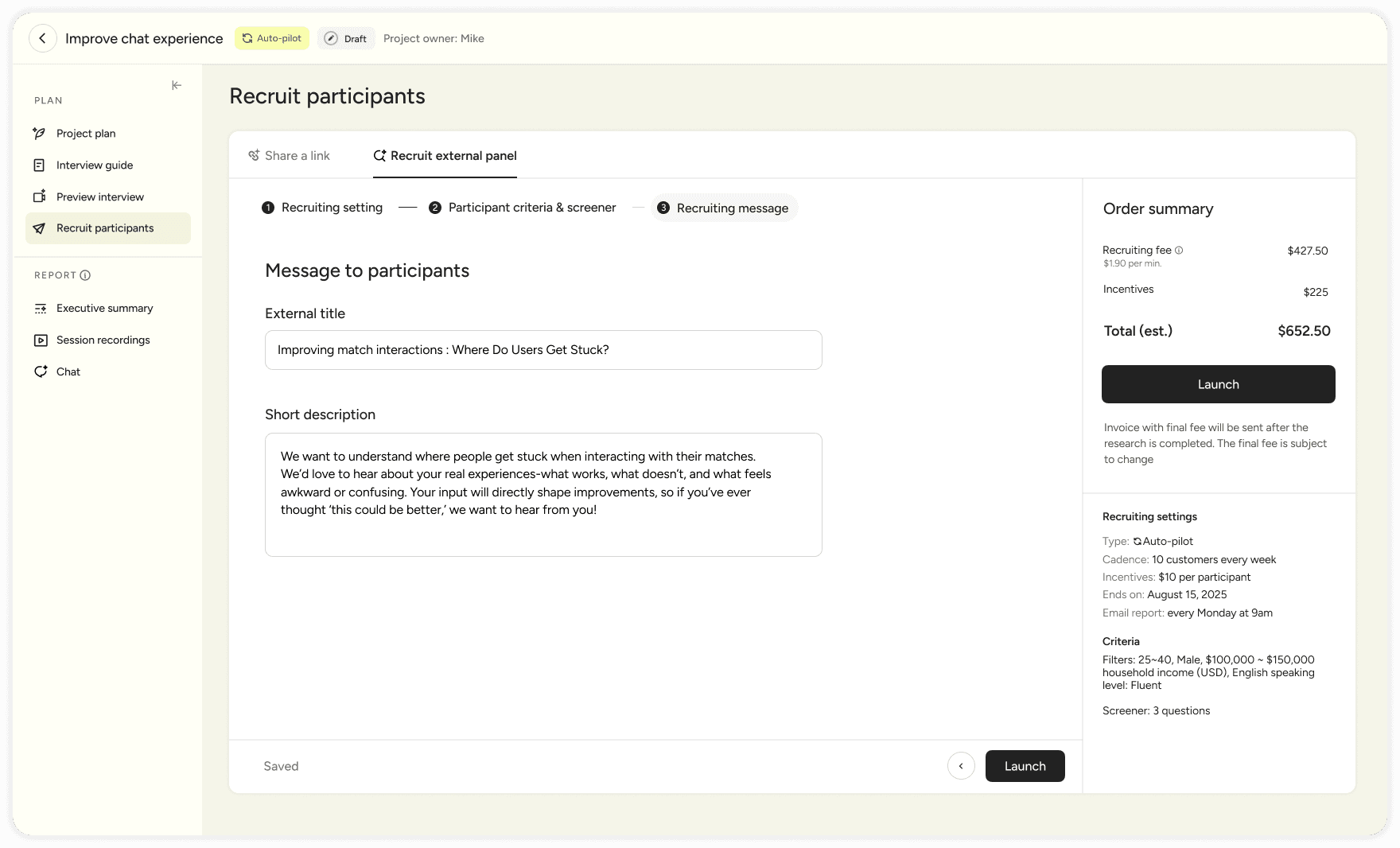
Task: Open Project plan in the sidebar
Action: pos(85,133)
